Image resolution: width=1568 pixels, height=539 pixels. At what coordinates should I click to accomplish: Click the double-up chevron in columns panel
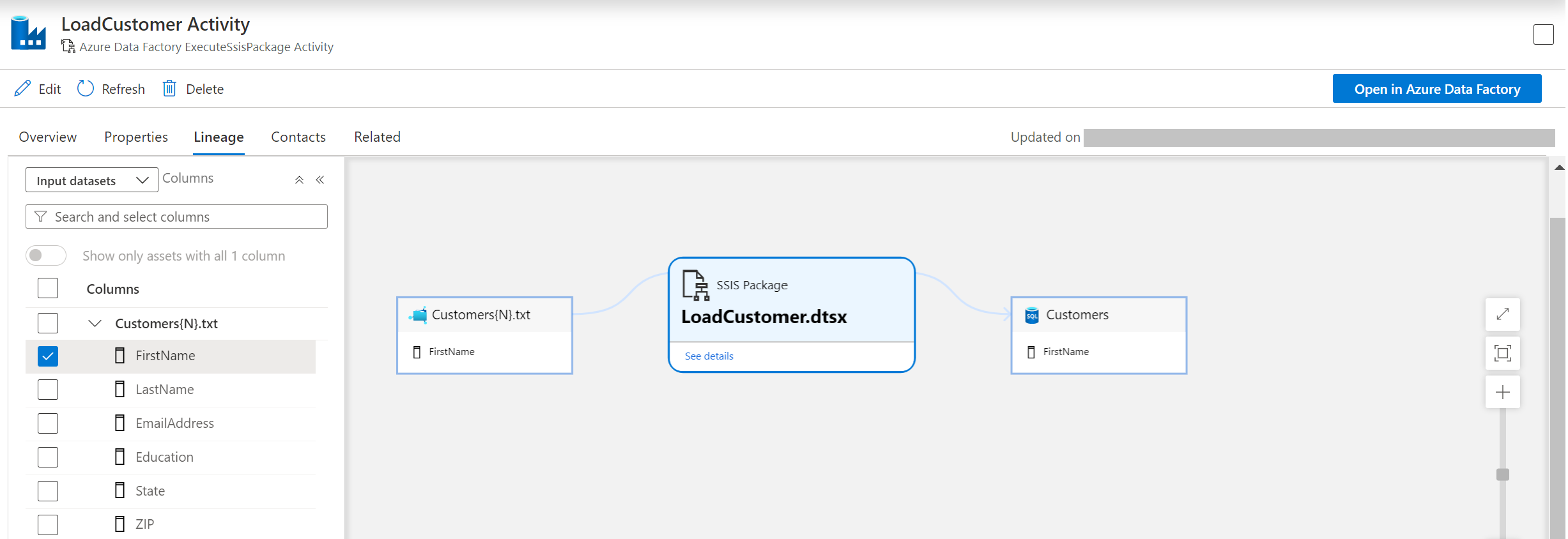point(299,180)
